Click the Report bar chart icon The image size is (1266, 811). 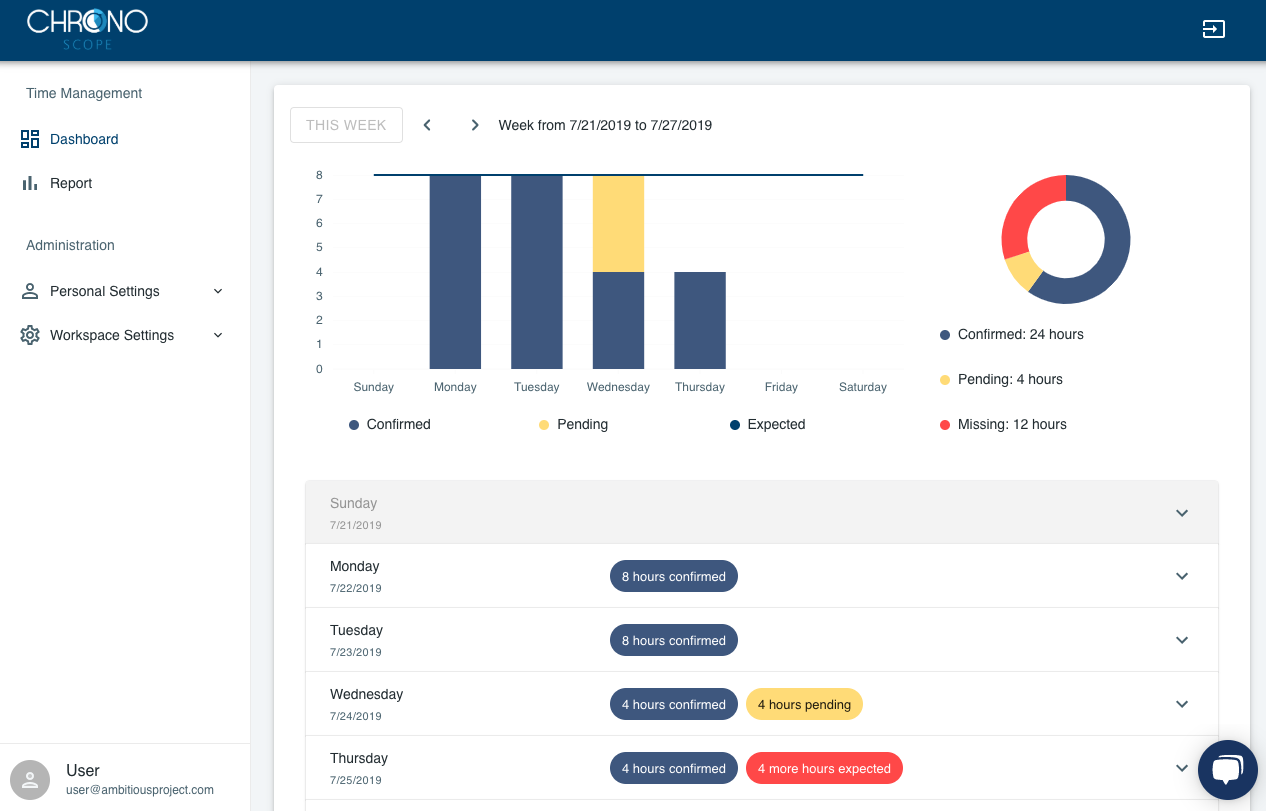click(30, 183)
